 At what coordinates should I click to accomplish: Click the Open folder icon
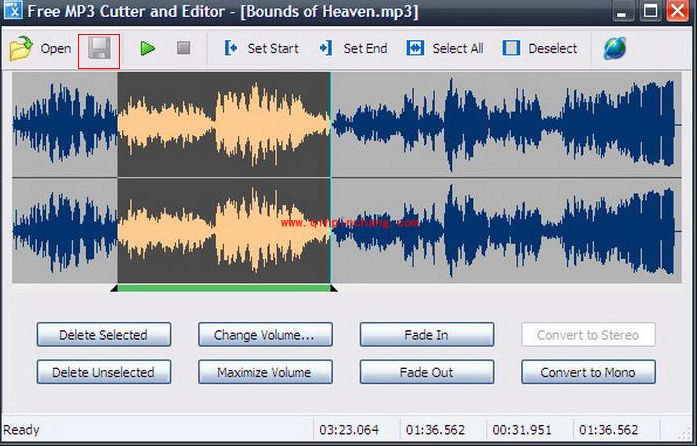click(x=21, y=48)
